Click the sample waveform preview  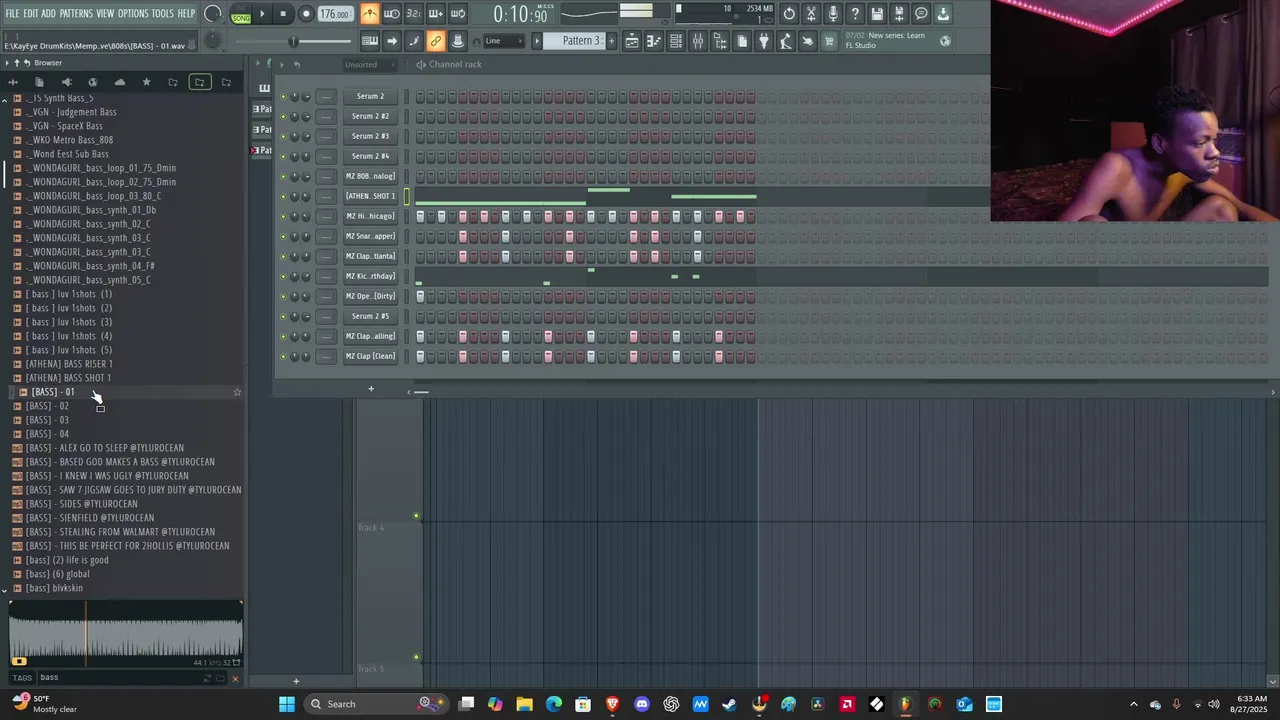(x=126, y=634)
